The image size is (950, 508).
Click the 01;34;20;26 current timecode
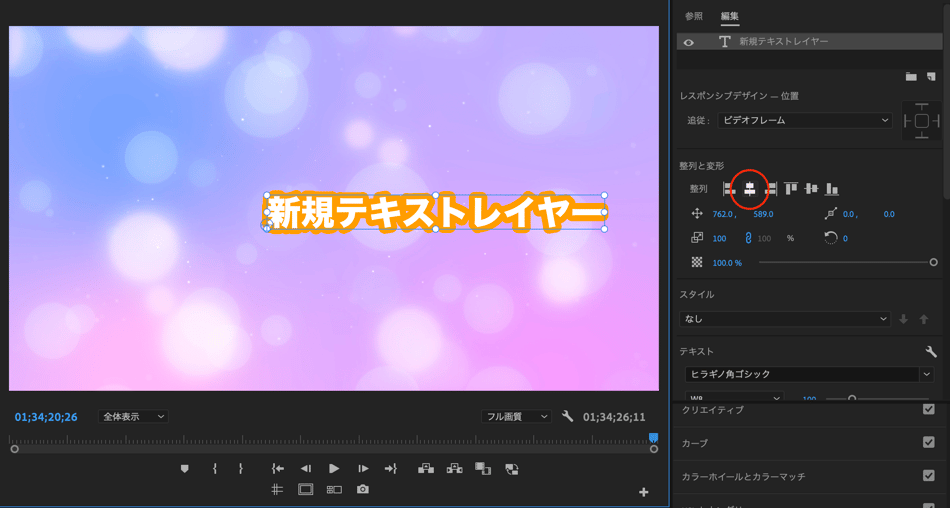(46, 417)
